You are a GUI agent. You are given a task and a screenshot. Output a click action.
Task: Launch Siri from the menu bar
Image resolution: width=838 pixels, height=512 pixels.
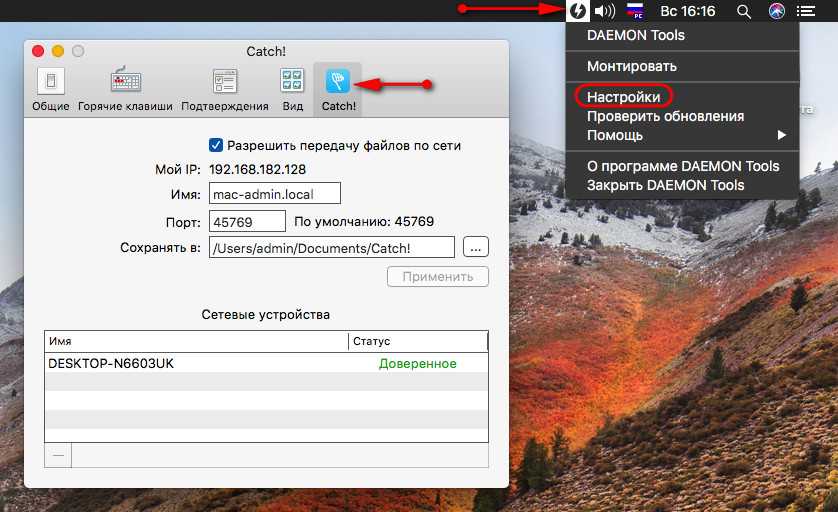pyautogui.click(x=777, y=11)
